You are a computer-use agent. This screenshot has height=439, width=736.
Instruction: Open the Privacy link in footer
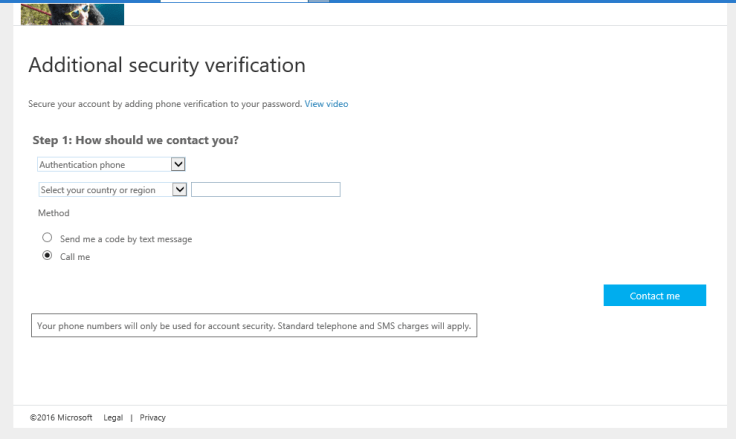coord(152,418)
